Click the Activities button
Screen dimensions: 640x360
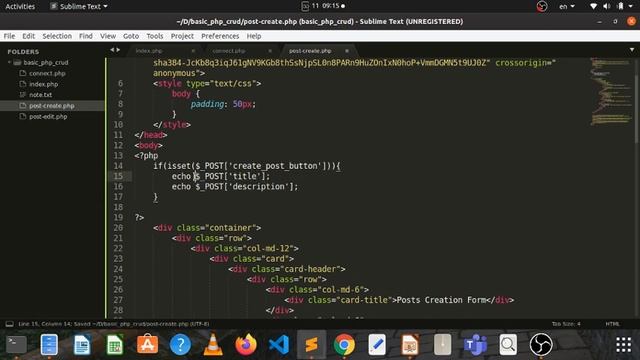pyautogui.click(x=20, y=6)
